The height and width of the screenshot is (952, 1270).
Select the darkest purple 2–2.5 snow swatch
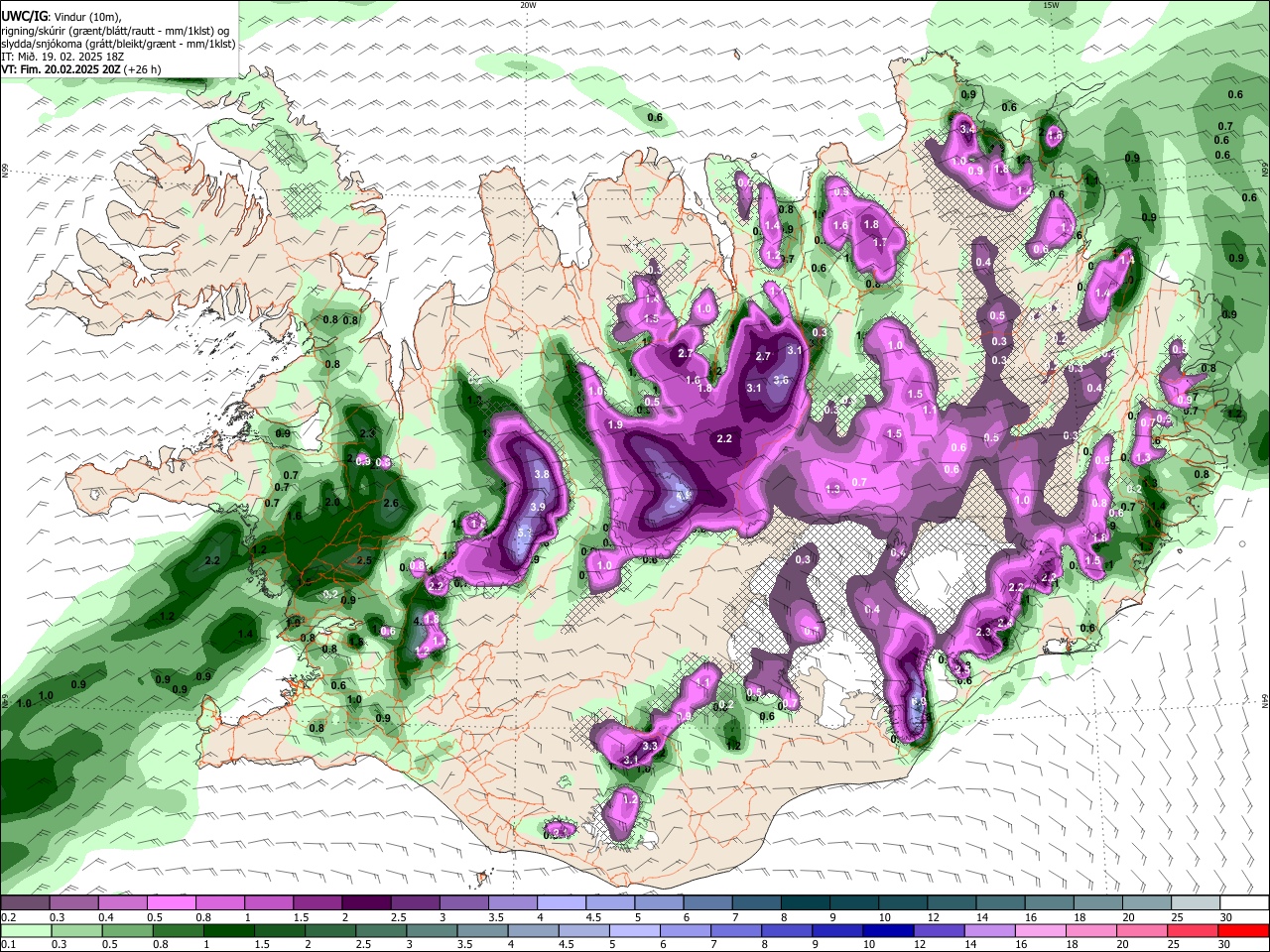pos(366,903)
